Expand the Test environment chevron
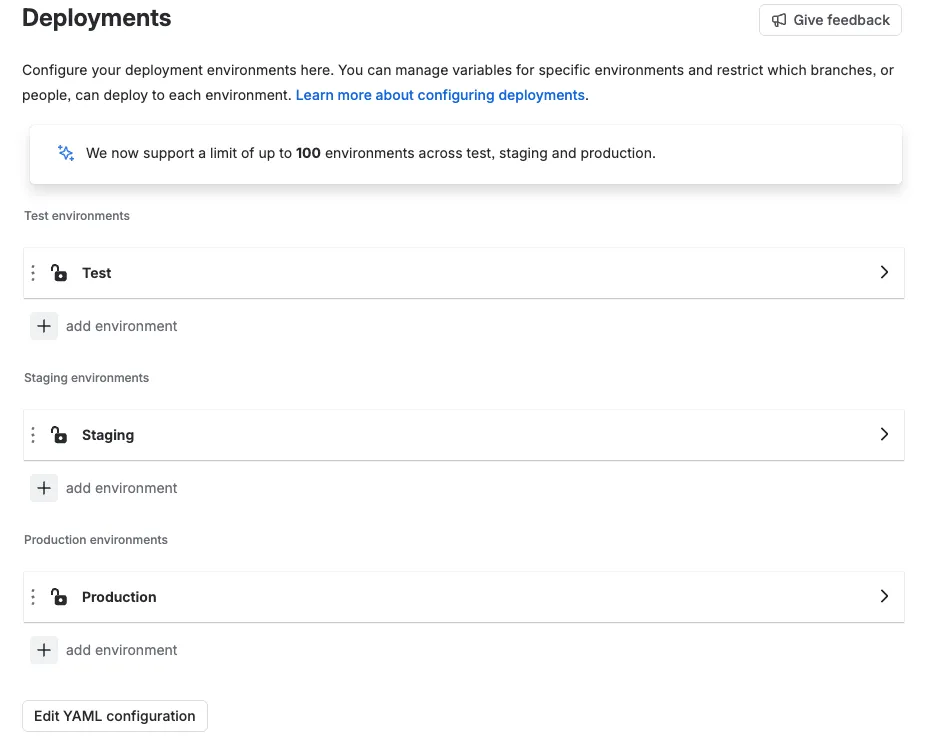This screenshot has height=756, width=940. pos(884,272)
